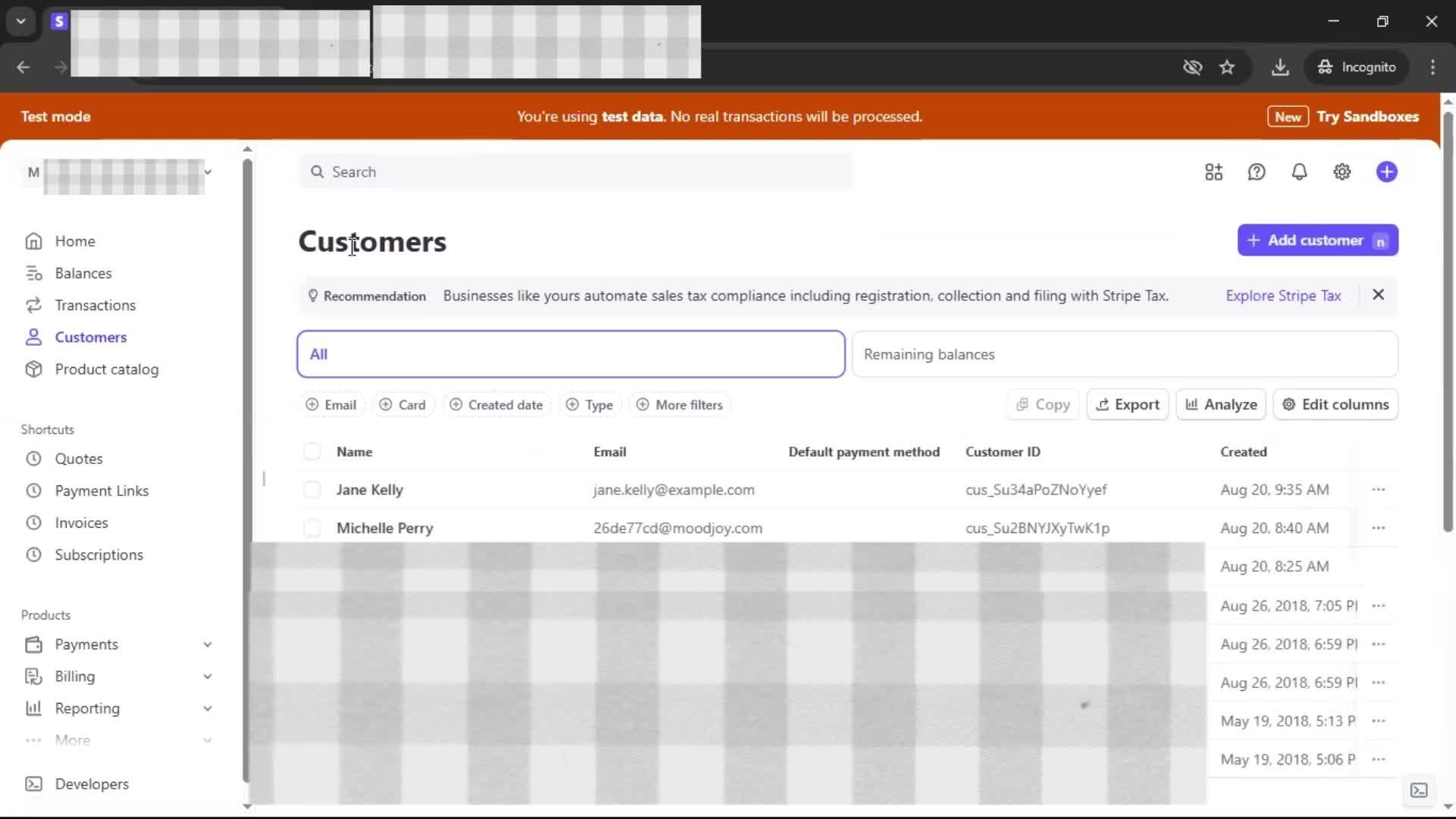The height and width of the screenshot is (819, 1456).
Task: Select the Jane Kelly row checkbox
Action: 312,490
